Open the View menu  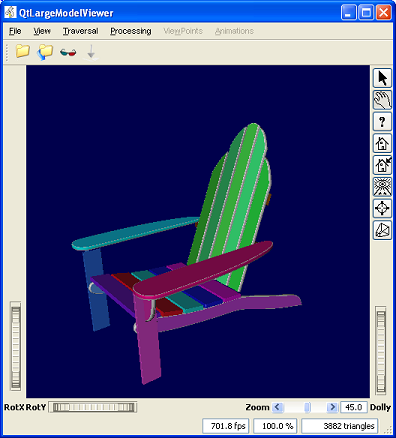[42, 31]
